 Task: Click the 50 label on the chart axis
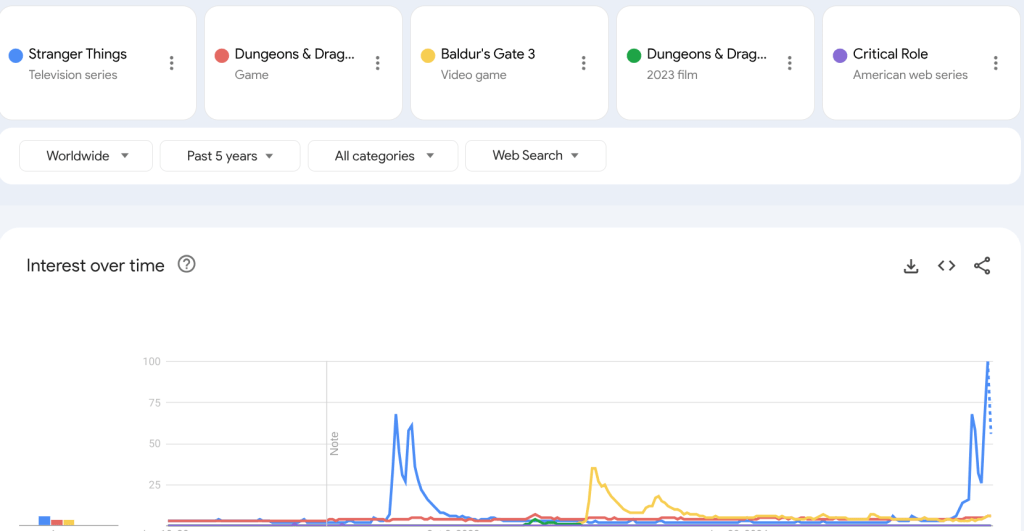[x=154, y=443]
